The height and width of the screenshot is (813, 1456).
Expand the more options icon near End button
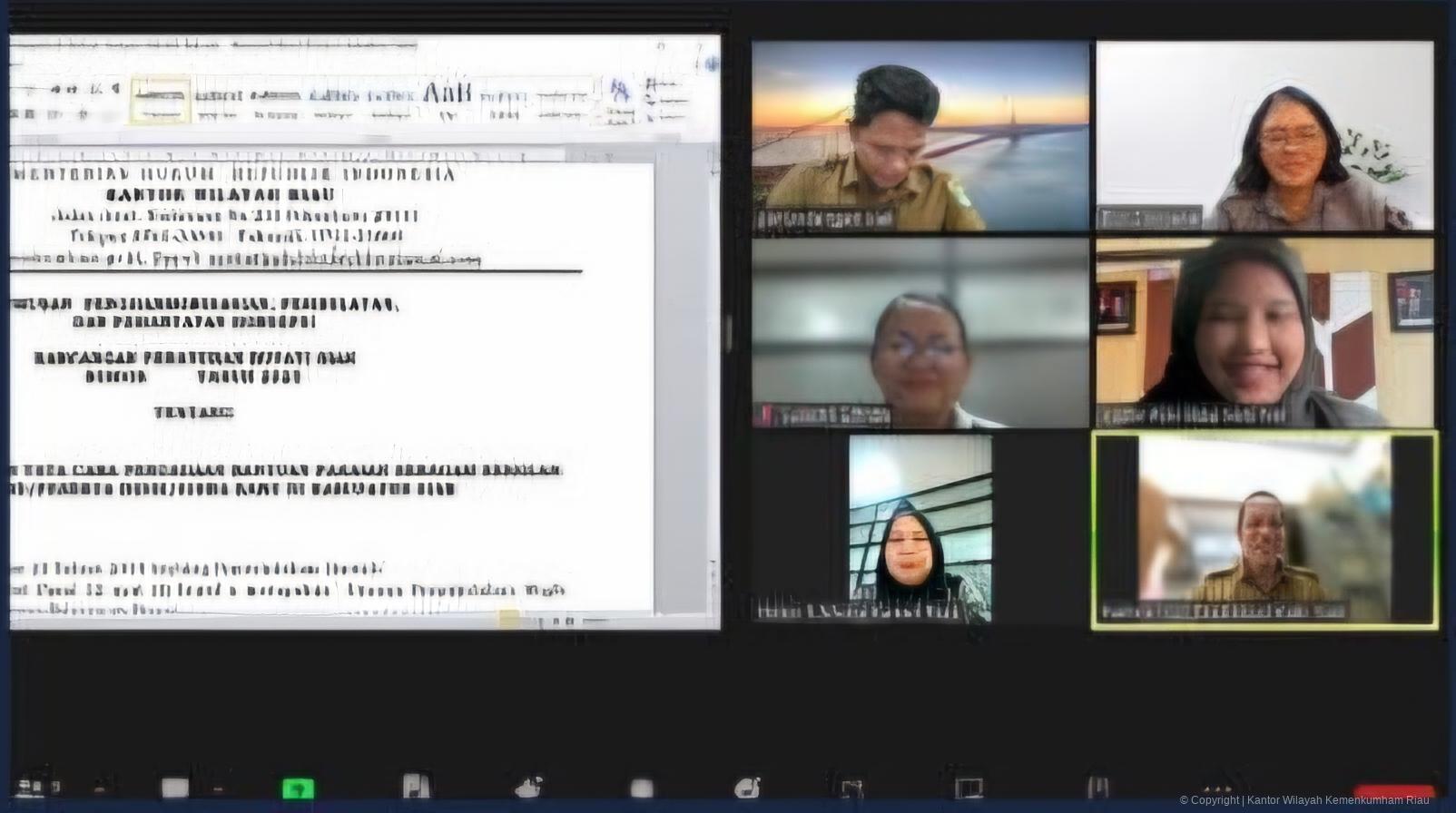point(1216,787)
